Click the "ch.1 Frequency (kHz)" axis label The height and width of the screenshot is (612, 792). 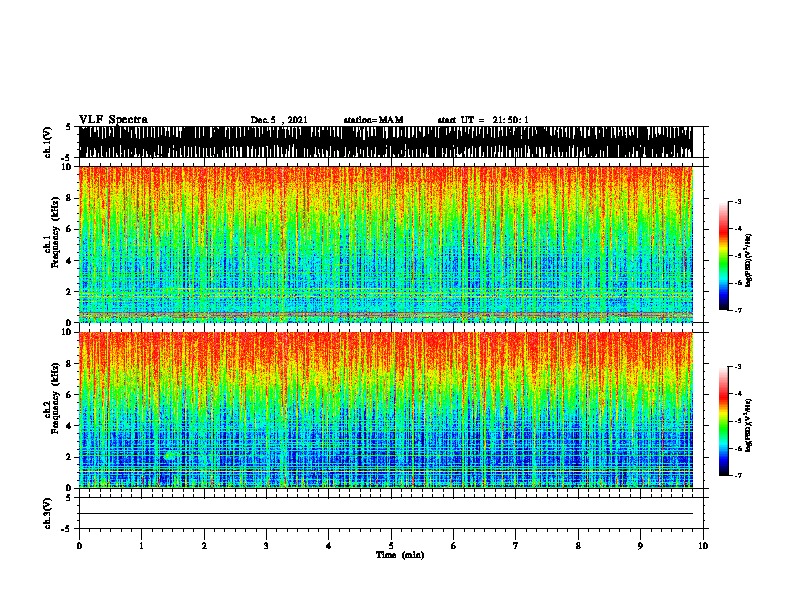tap(51, 233)
